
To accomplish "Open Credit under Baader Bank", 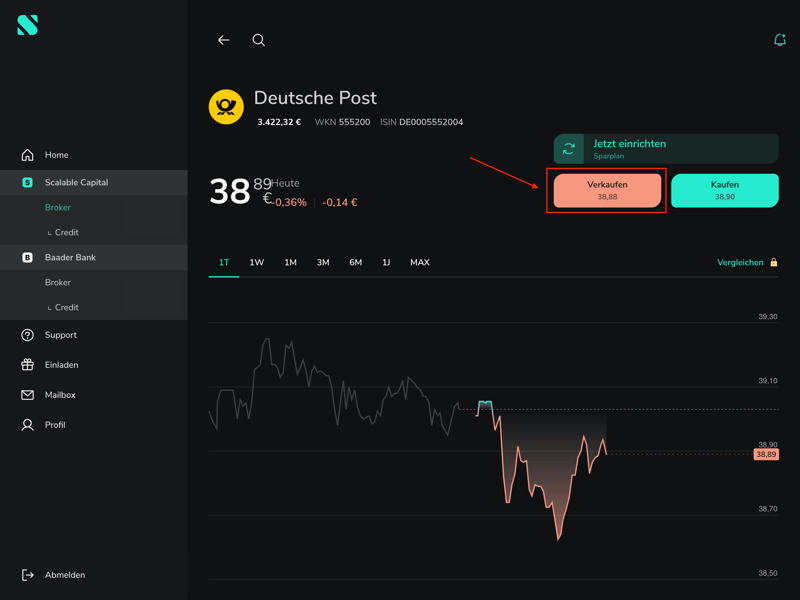I will [x=66, y=307].
